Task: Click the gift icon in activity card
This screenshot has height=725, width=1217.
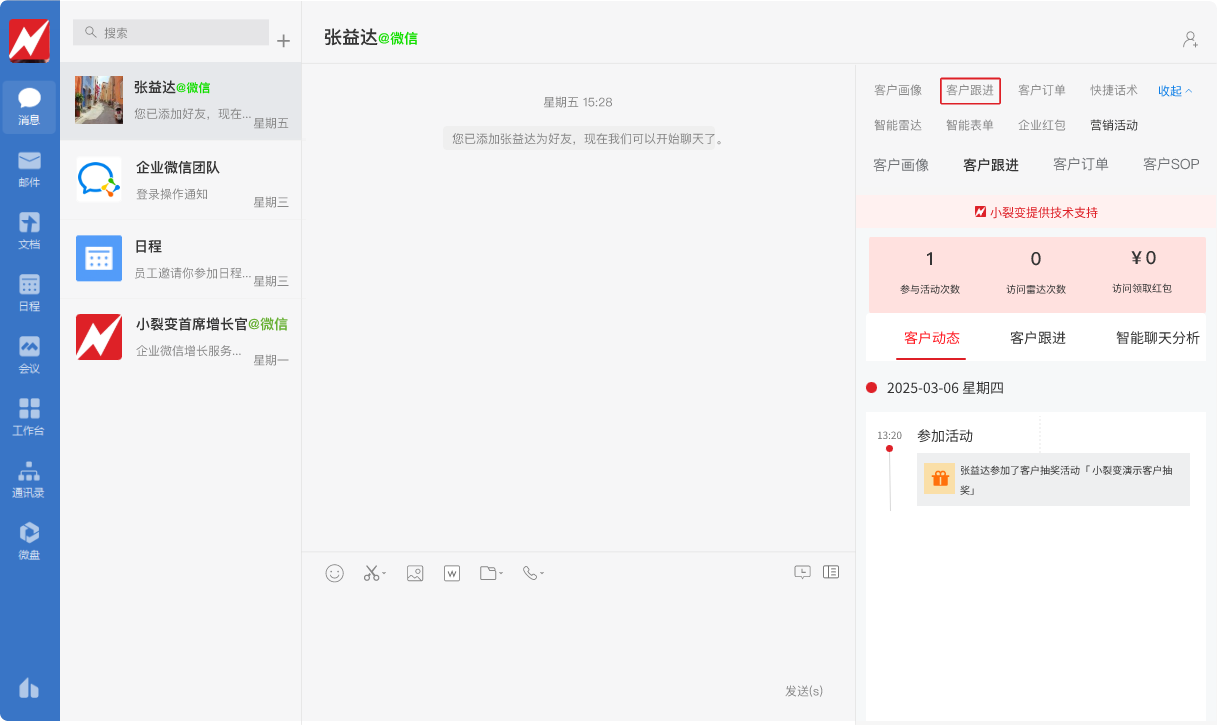Action: tap(939, 478)
